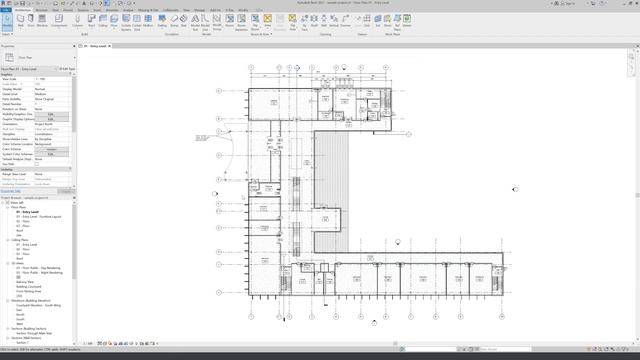Toggle the Sun Path checkbox
This screenshot has width=640, height=360.
coord(37,164)
